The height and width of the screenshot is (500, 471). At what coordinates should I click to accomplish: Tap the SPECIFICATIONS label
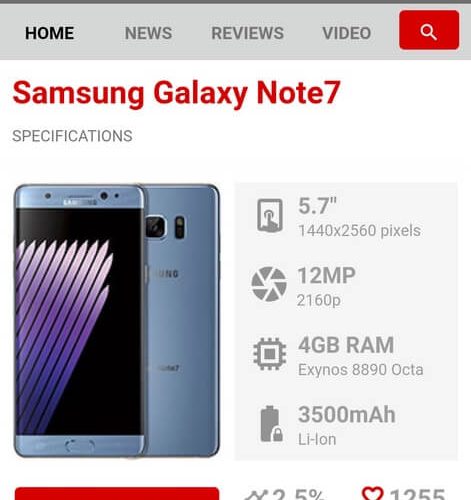[72, 136]
